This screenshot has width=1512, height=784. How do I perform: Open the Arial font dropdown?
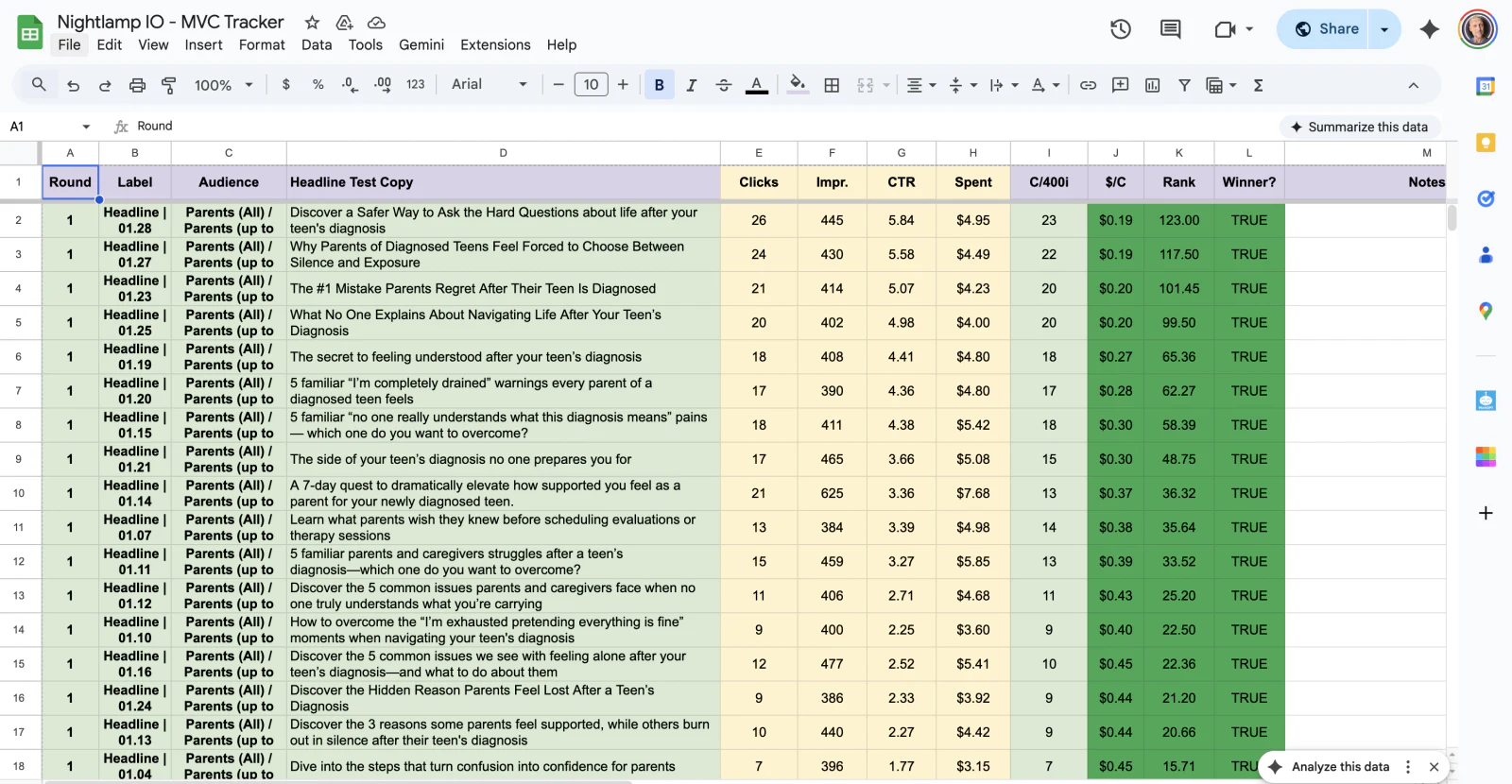point(489,84)
